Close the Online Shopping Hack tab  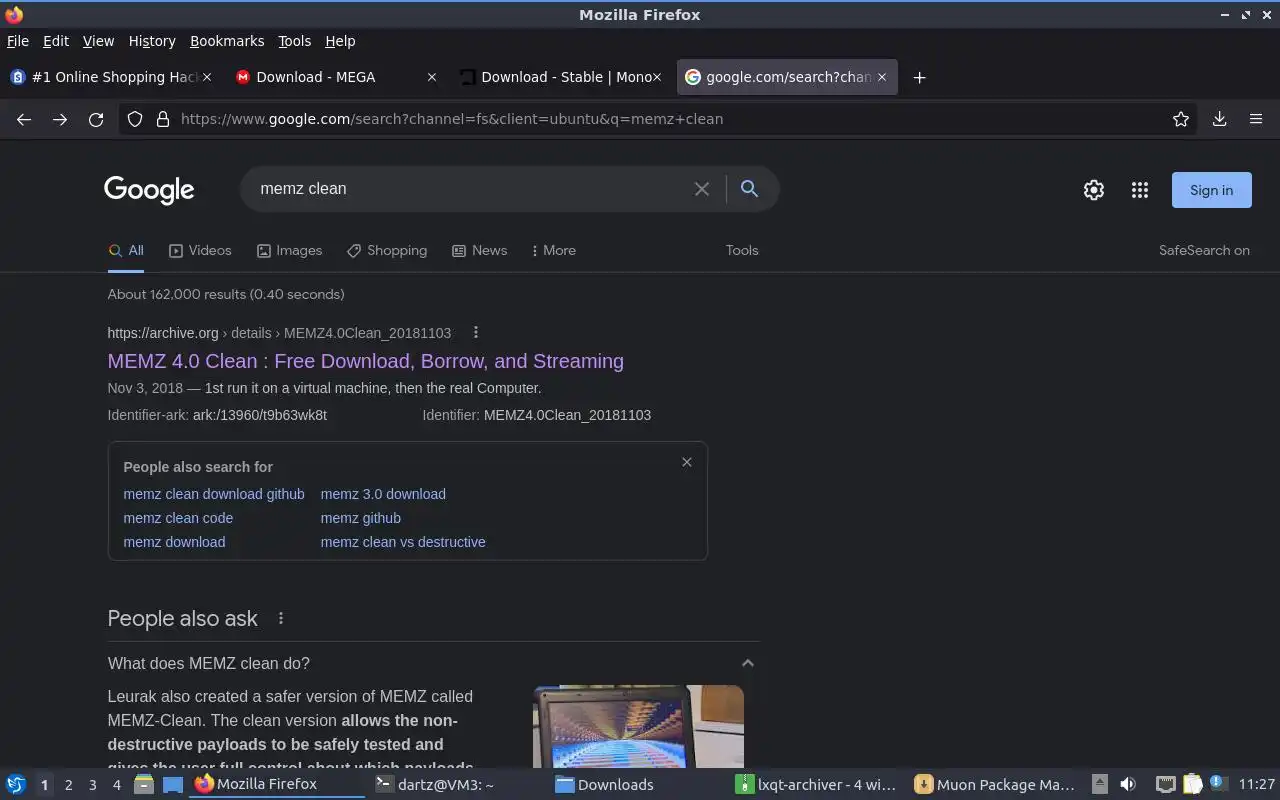pos(207,77)
